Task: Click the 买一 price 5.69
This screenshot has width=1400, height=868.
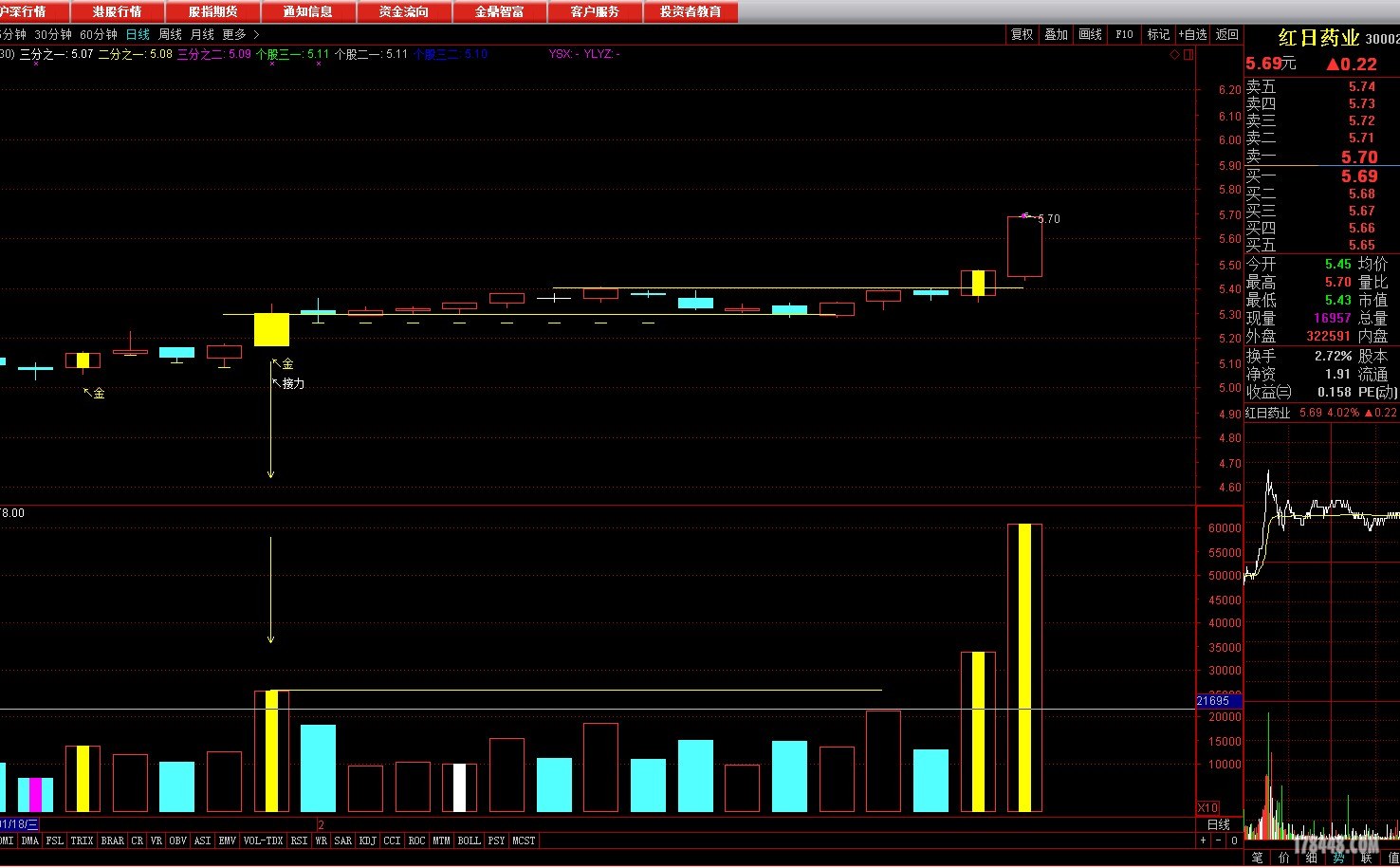Action: click(1359, 176)
